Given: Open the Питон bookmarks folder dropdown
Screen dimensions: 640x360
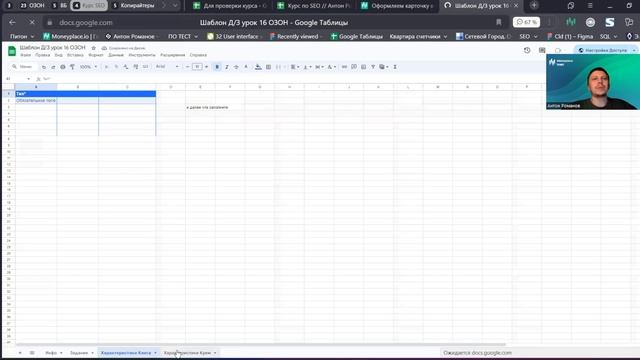Looking at the screenshot, I should (22, 36).
